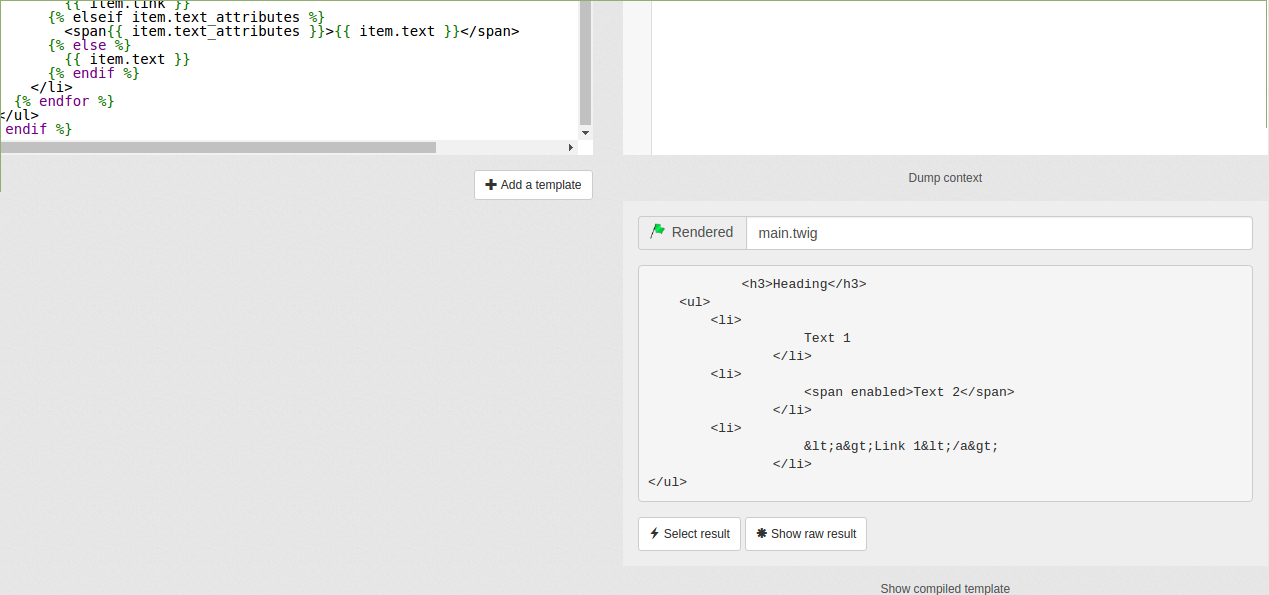Click the green flag icon next to Rendered
The image size is (1269, 595).
[659, 231]
